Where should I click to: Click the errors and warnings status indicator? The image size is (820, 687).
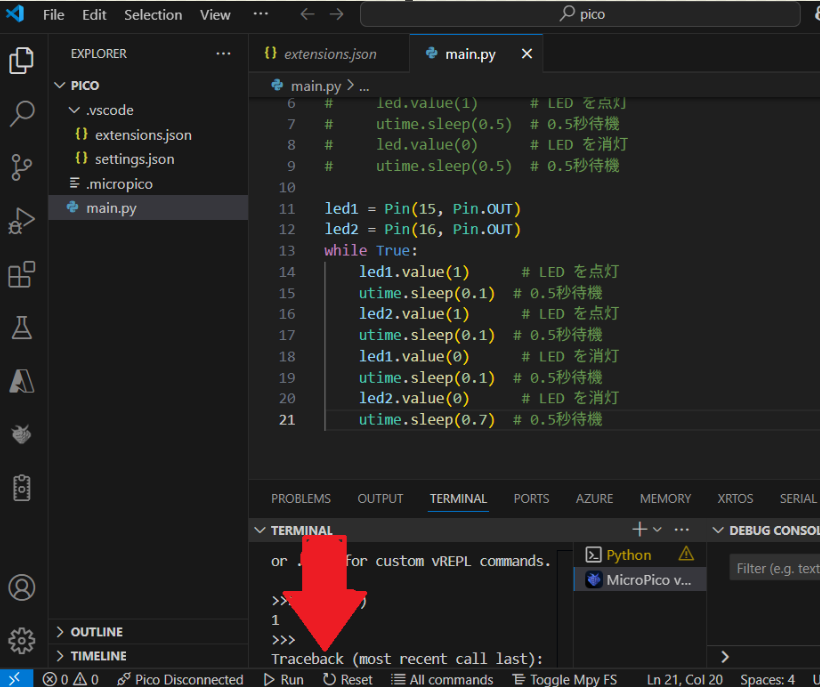click(x=71, y=679)
